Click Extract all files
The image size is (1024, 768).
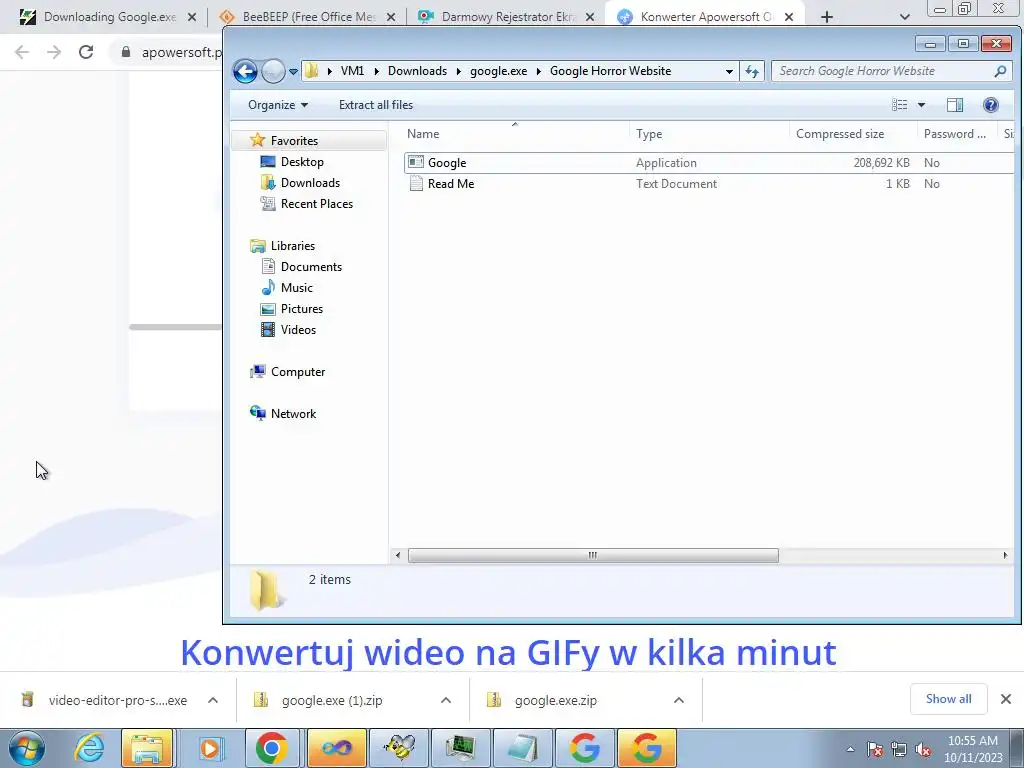tap(376, 105)
